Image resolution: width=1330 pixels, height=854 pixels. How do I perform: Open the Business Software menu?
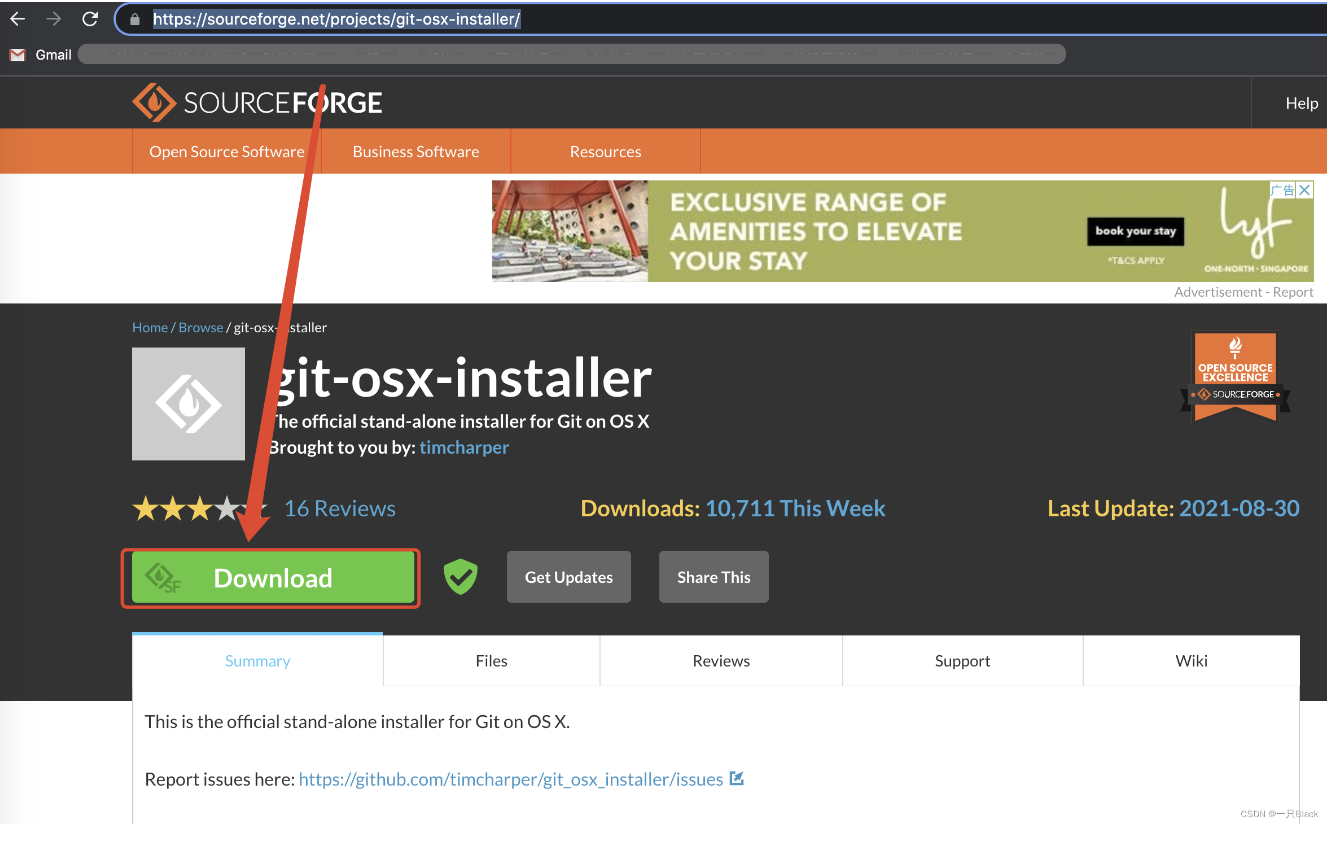tap(416, 151)
